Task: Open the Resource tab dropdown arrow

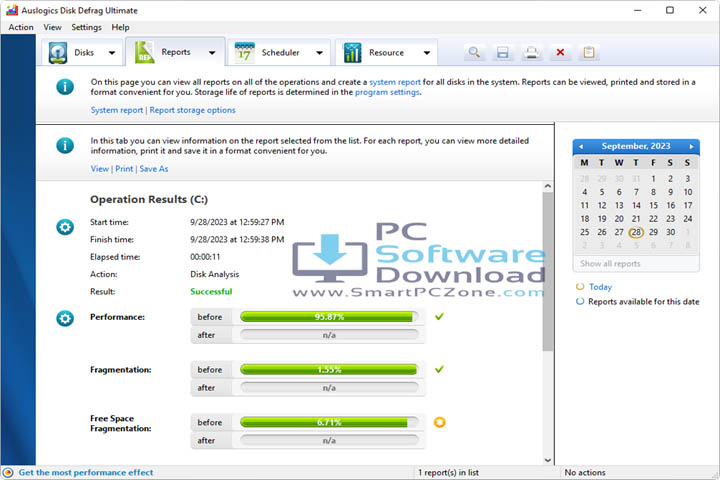Action: pyautogui.click(x=427, y=53)
